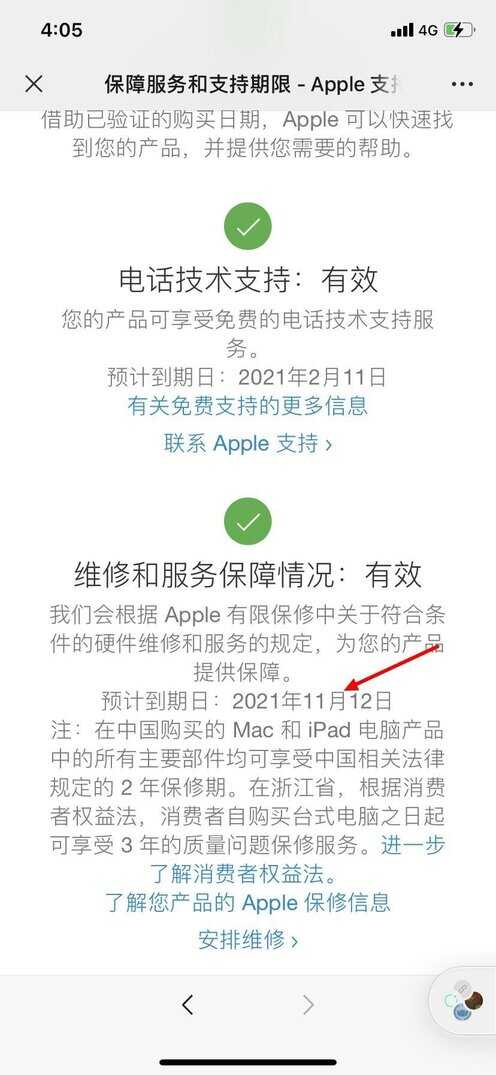Tap the browser back arrow
The height and width of the screenshot is (1075, 496).
tap(187, 1005)
